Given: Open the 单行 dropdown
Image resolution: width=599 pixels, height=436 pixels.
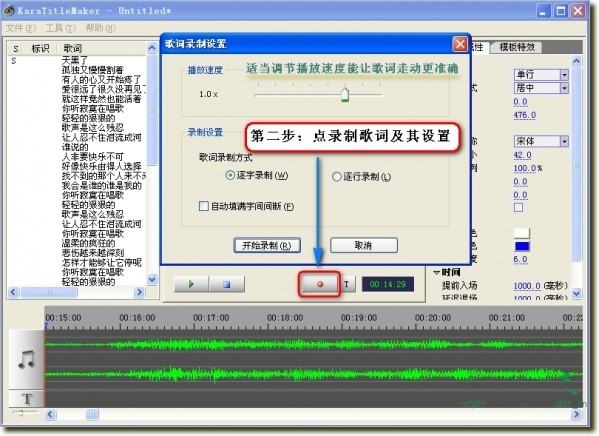Looking at the screenshot, I should click(x=541, y=75).
